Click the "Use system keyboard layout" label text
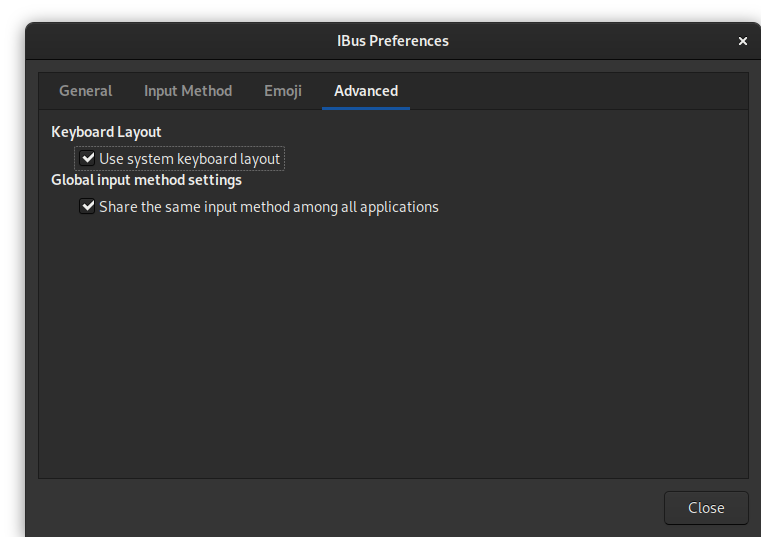The height and width of the screenshot is (537, 761). 190,159
